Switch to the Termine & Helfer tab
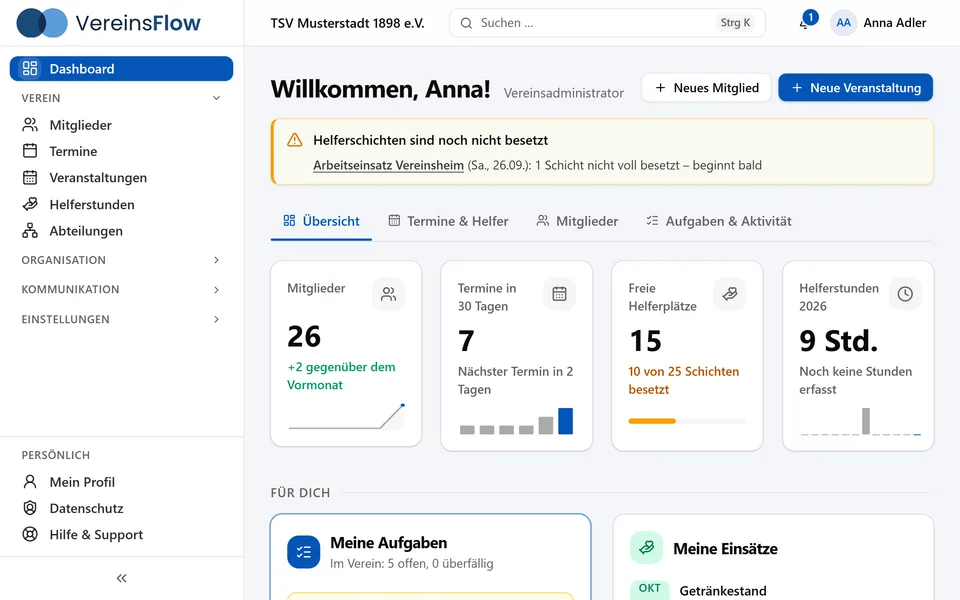The image size is (960, 600). (448, 221)
